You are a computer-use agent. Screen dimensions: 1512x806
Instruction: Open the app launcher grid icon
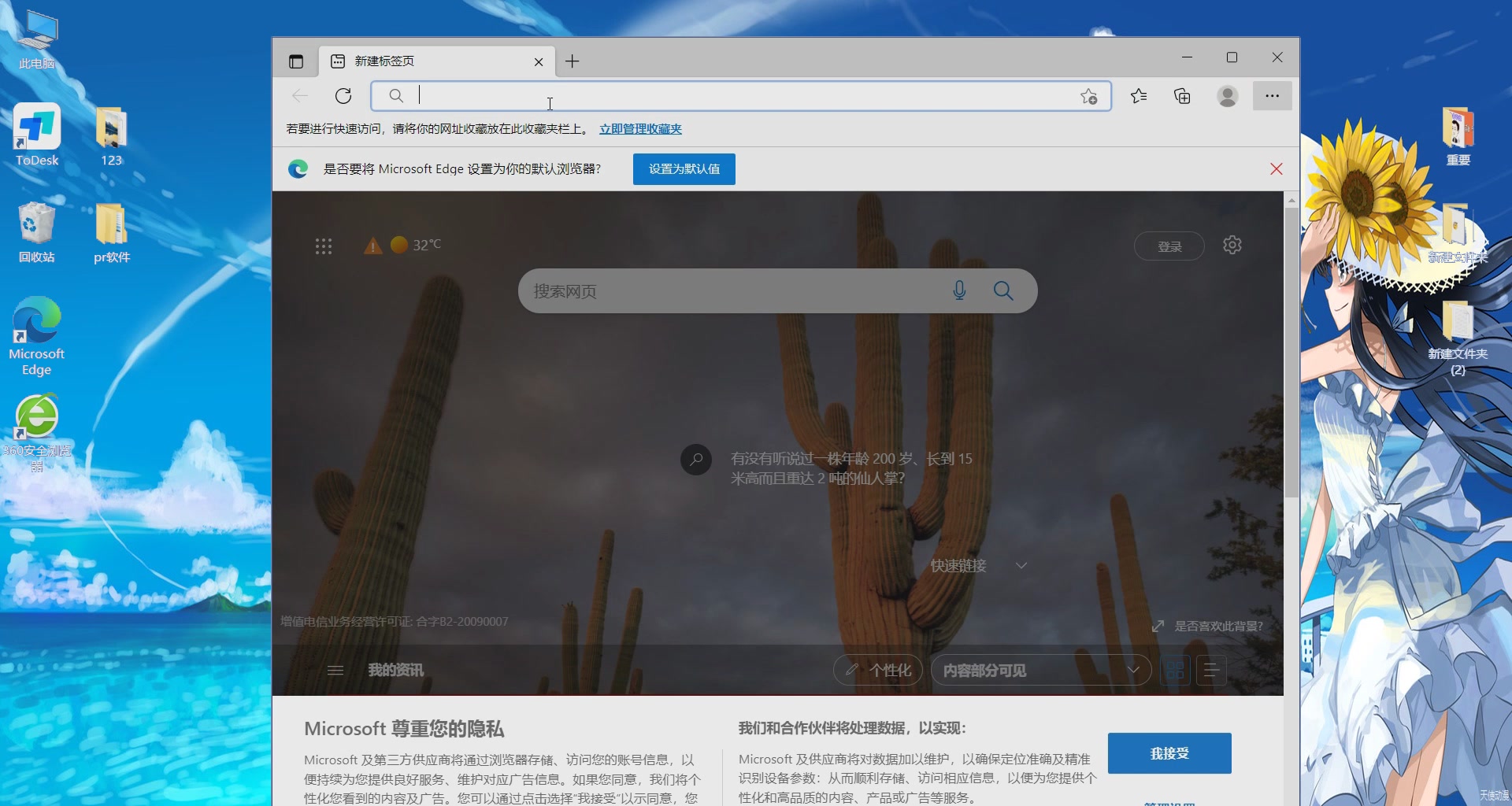pyautogui.click(x=324, y=246)
